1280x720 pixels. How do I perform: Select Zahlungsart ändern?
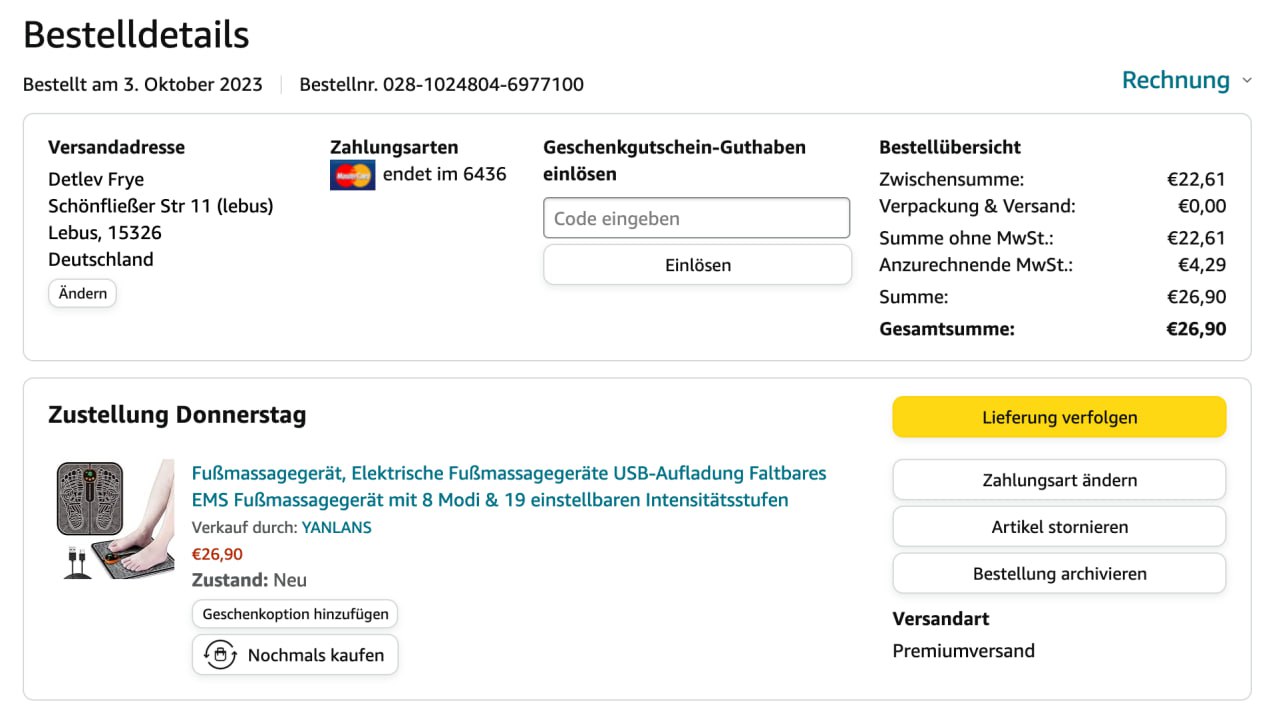coord(1059,480)
